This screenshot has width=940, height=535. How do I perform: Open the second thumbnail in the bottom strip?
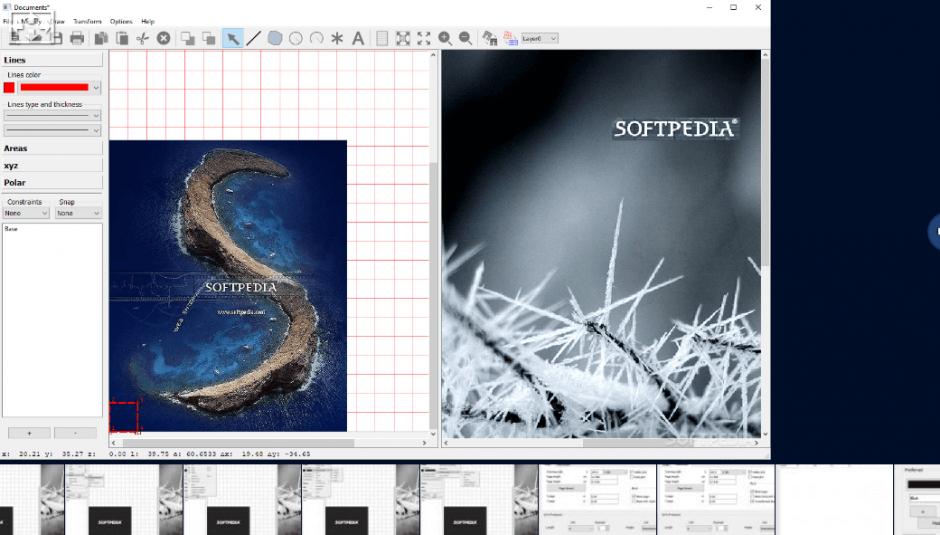point(123,500)
